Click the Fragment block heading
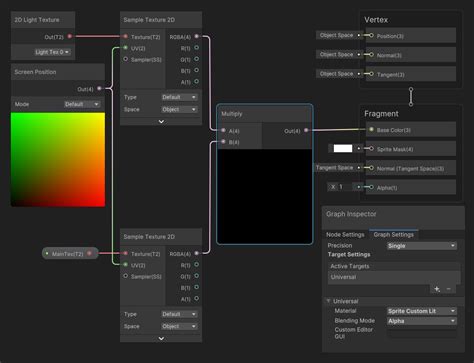Viewport: 474px width, 363px height. (x=381, y=114)
